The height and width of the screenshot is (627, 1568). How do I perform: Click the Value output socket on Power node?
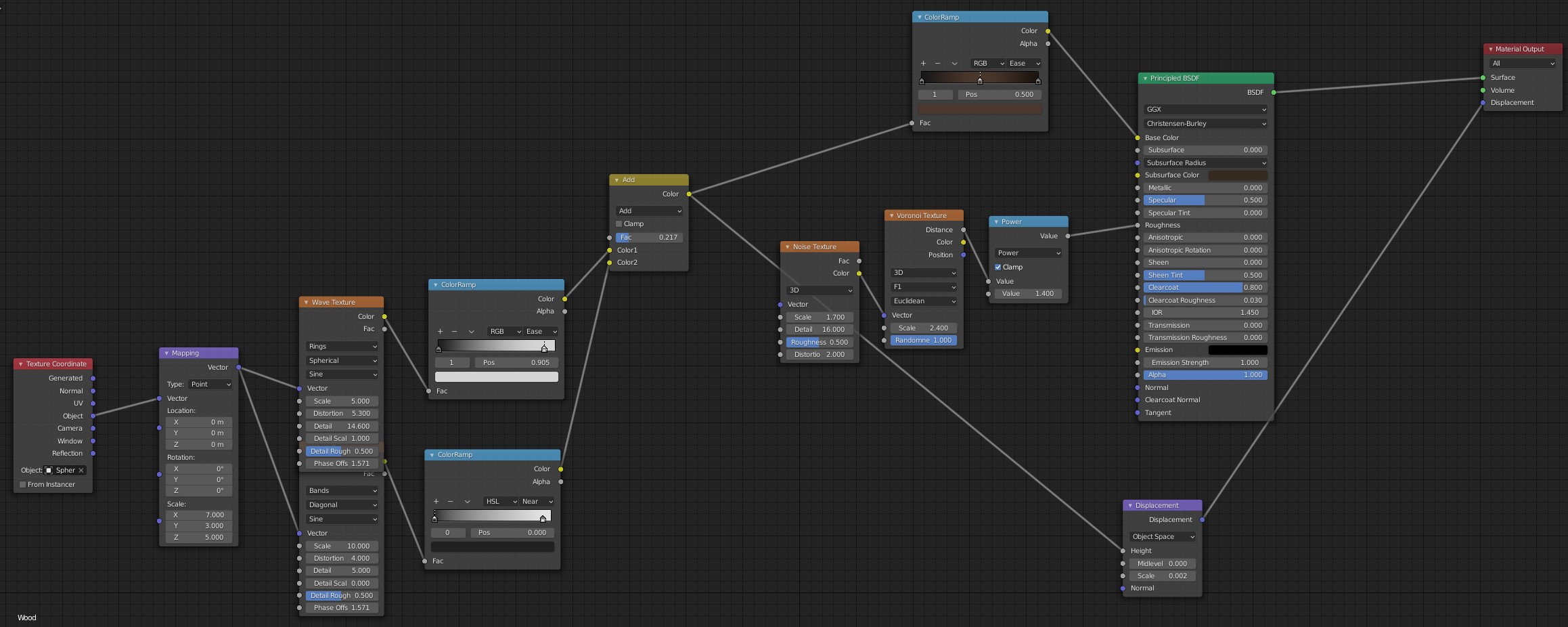[1067, 236]
